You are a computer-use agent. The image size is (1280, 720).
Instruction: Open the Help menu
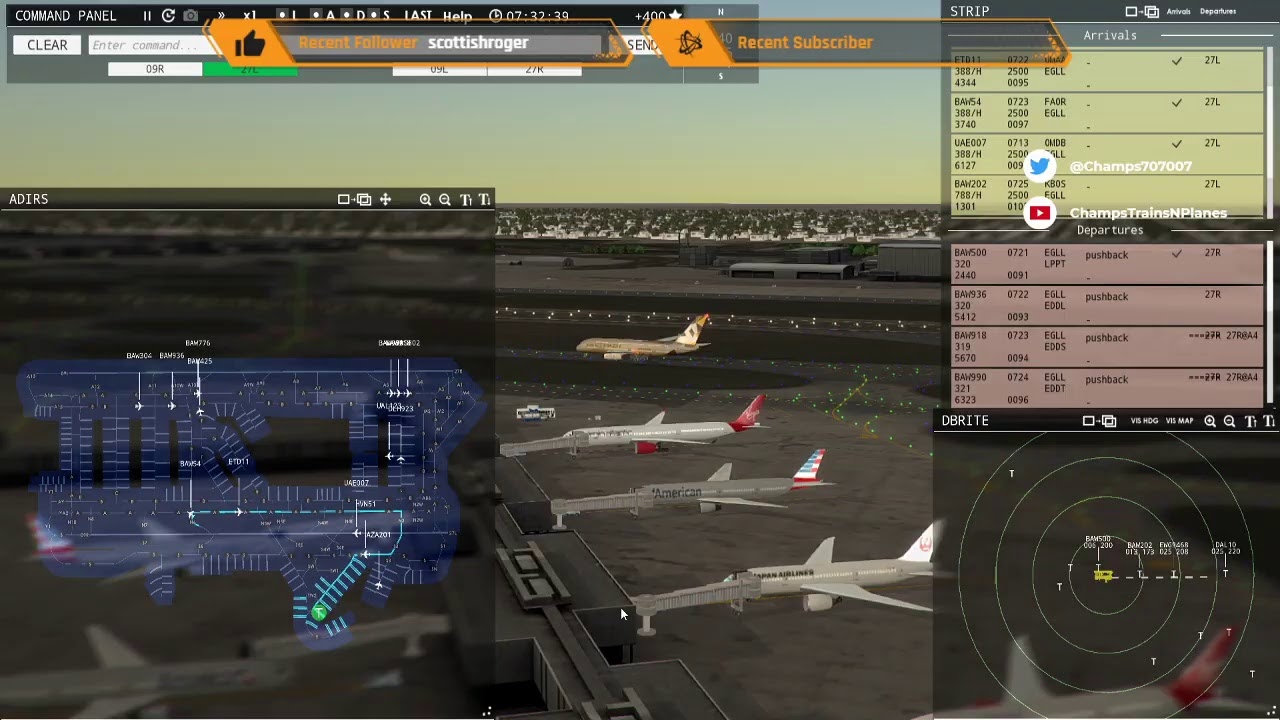(457, 16)
